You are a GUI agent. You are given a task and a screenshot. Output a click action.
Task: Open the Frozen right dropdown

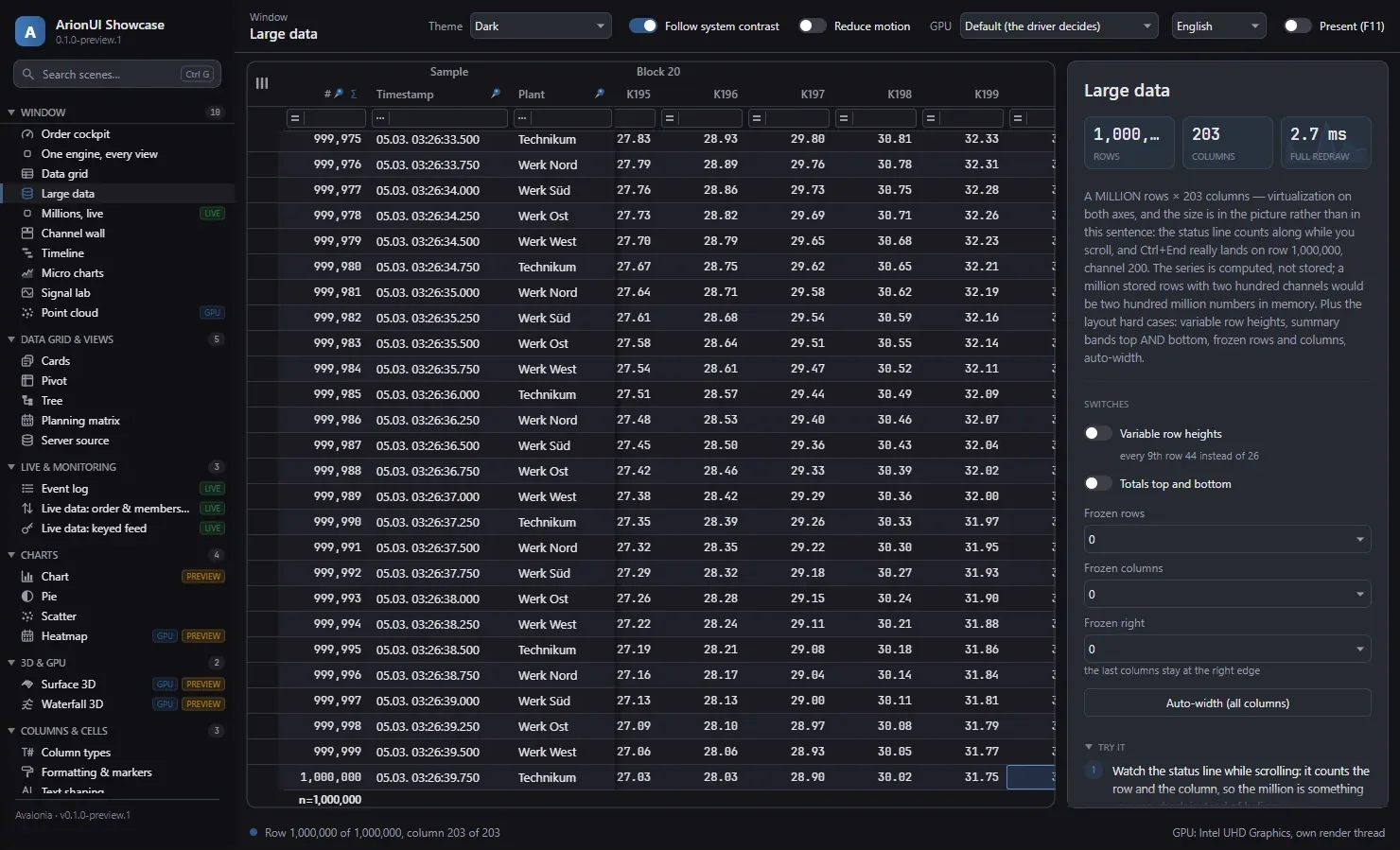point(1227,649)
